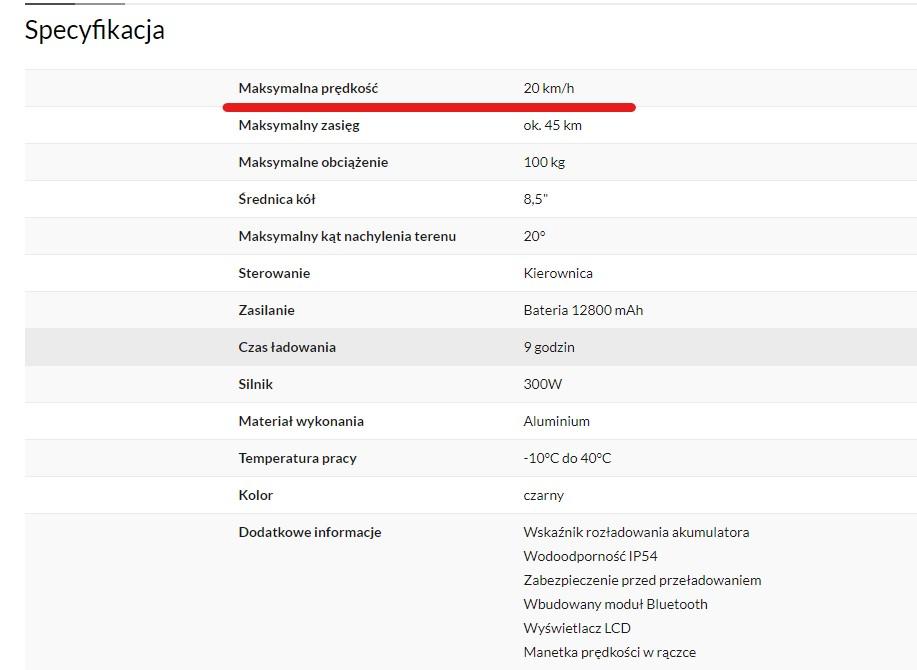Click the Maksymalny zasięg row label
The width and height of the screenshot is (917, 670).
click(299, 125)
